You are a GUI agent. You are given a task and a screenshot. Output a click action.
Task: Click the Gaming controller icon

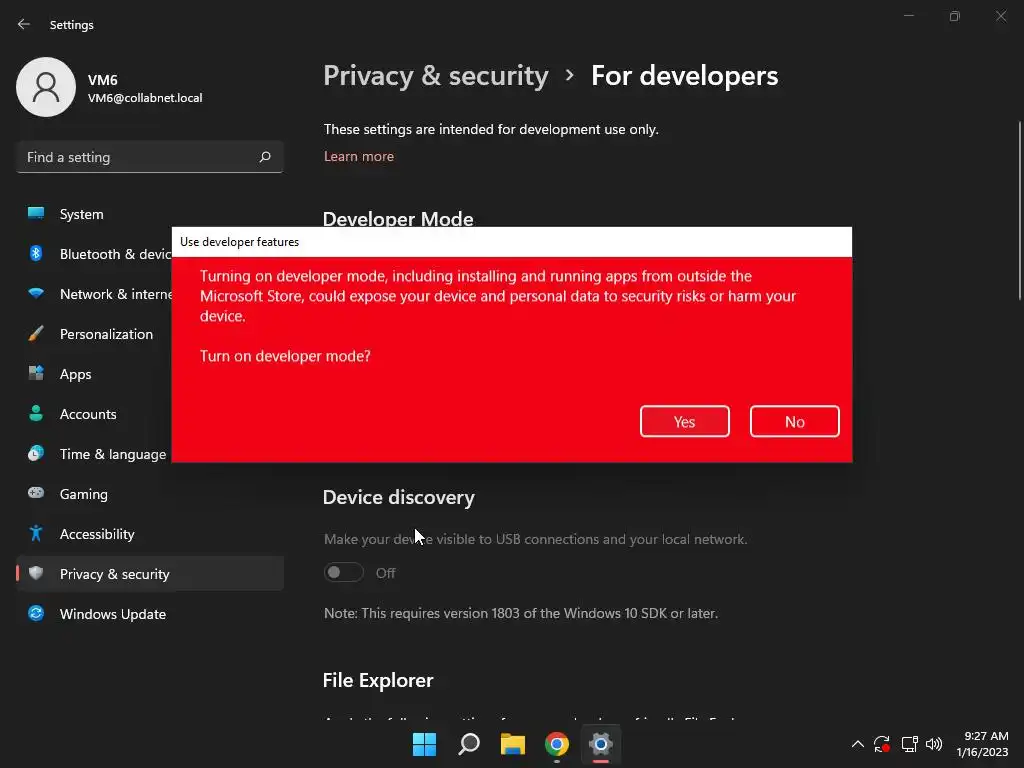[36, 493]
